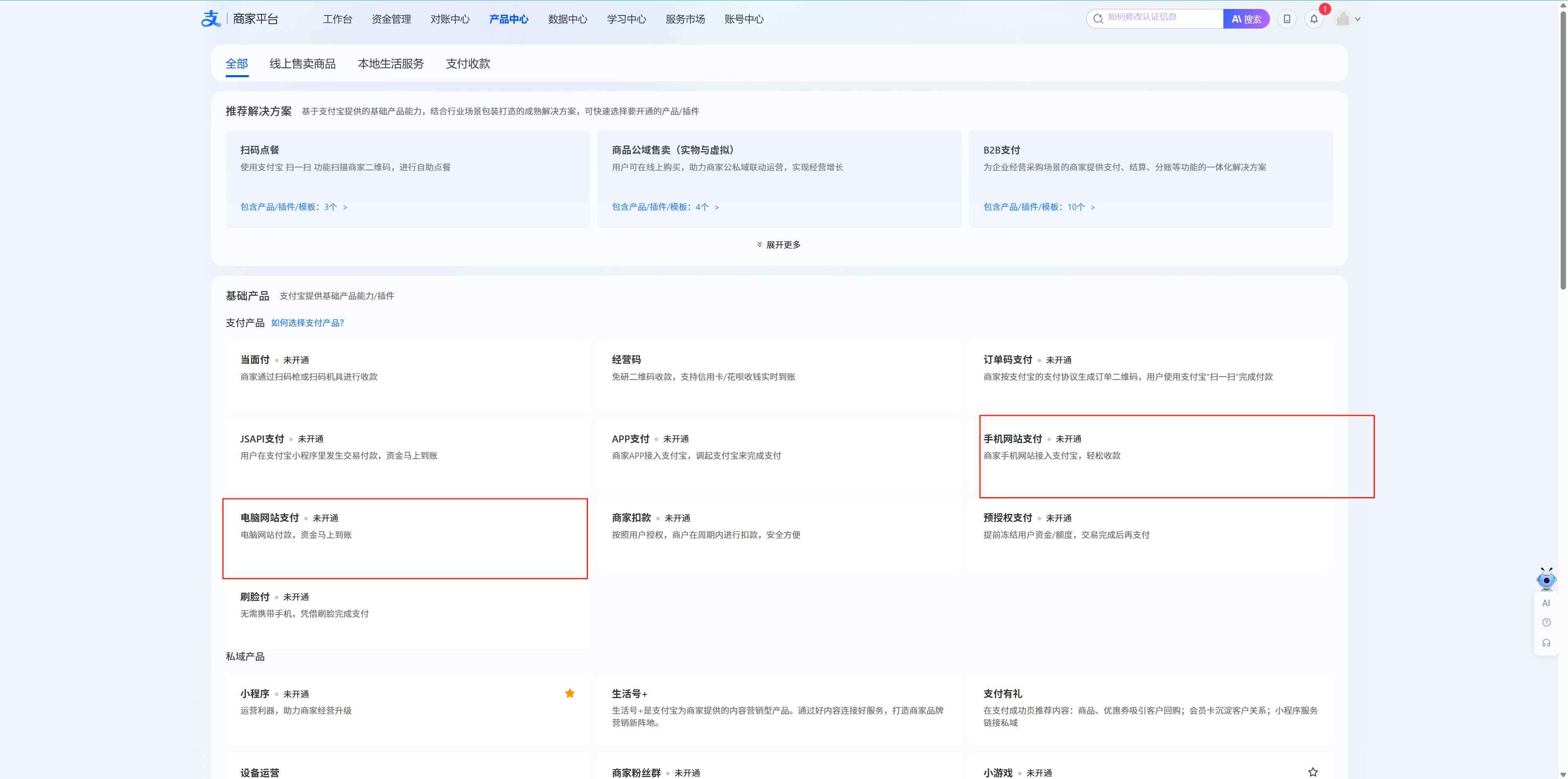Open the JSAPI支付 product card

pos(407,455)
